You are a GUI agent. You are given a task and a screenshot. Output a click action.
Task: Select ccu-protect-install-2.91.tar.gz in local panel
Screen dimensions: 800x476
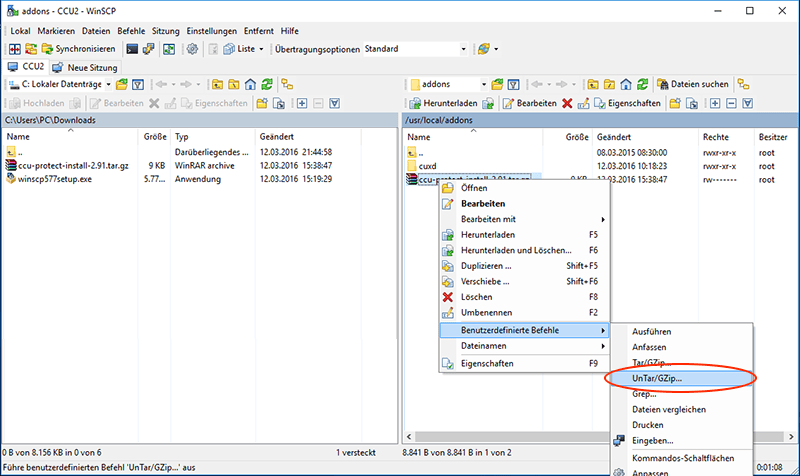(73, 166)
